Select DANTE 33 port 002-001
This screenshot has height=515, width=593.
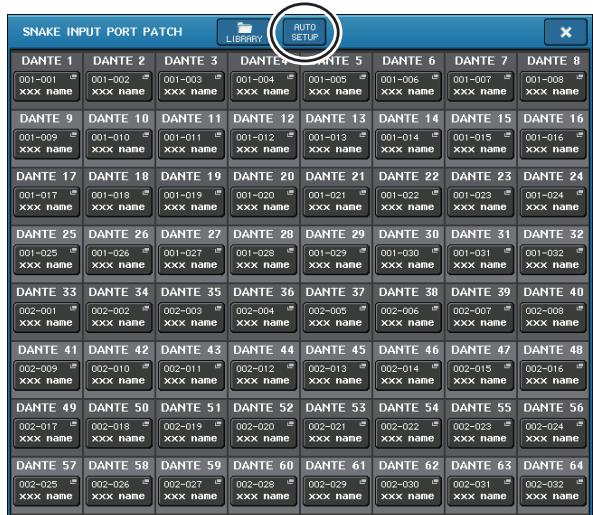click(x=47, y=318)
